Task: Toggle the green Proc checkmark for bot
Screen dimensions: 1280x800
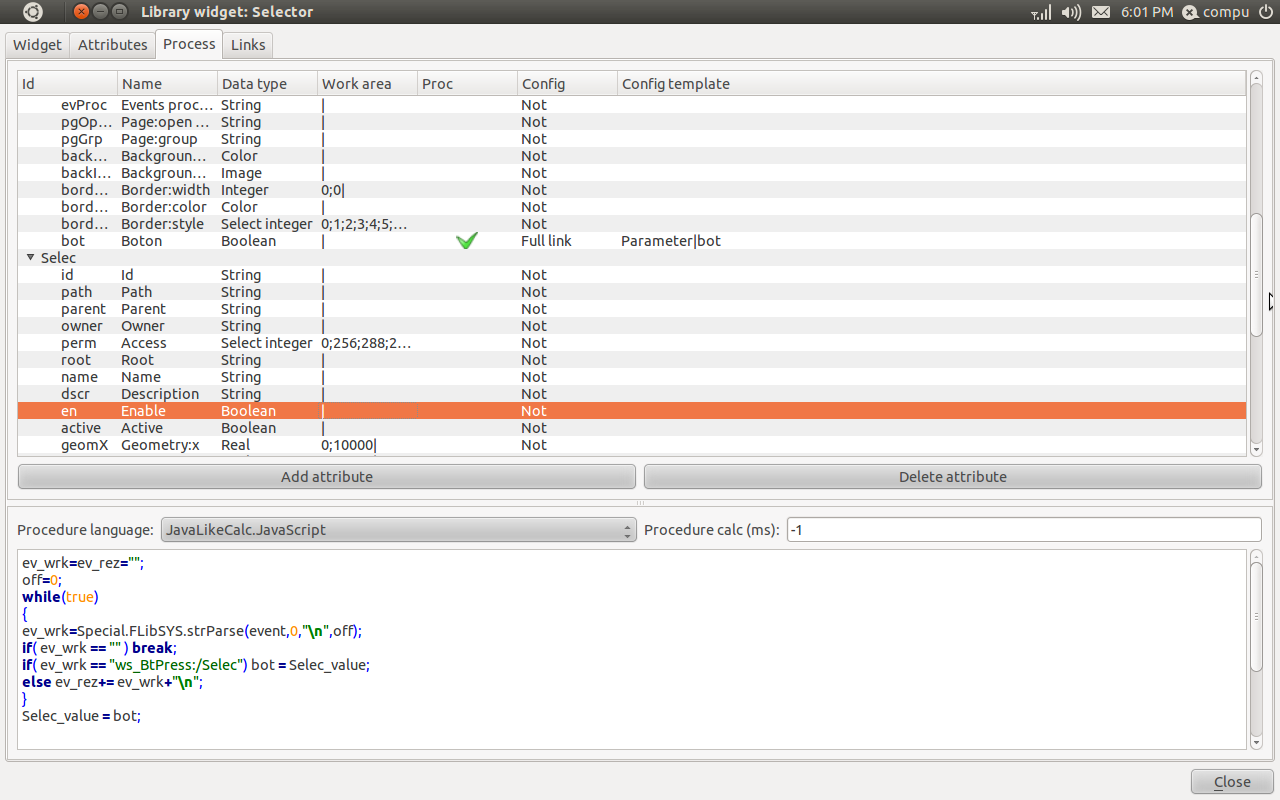Action: point(466,241)
